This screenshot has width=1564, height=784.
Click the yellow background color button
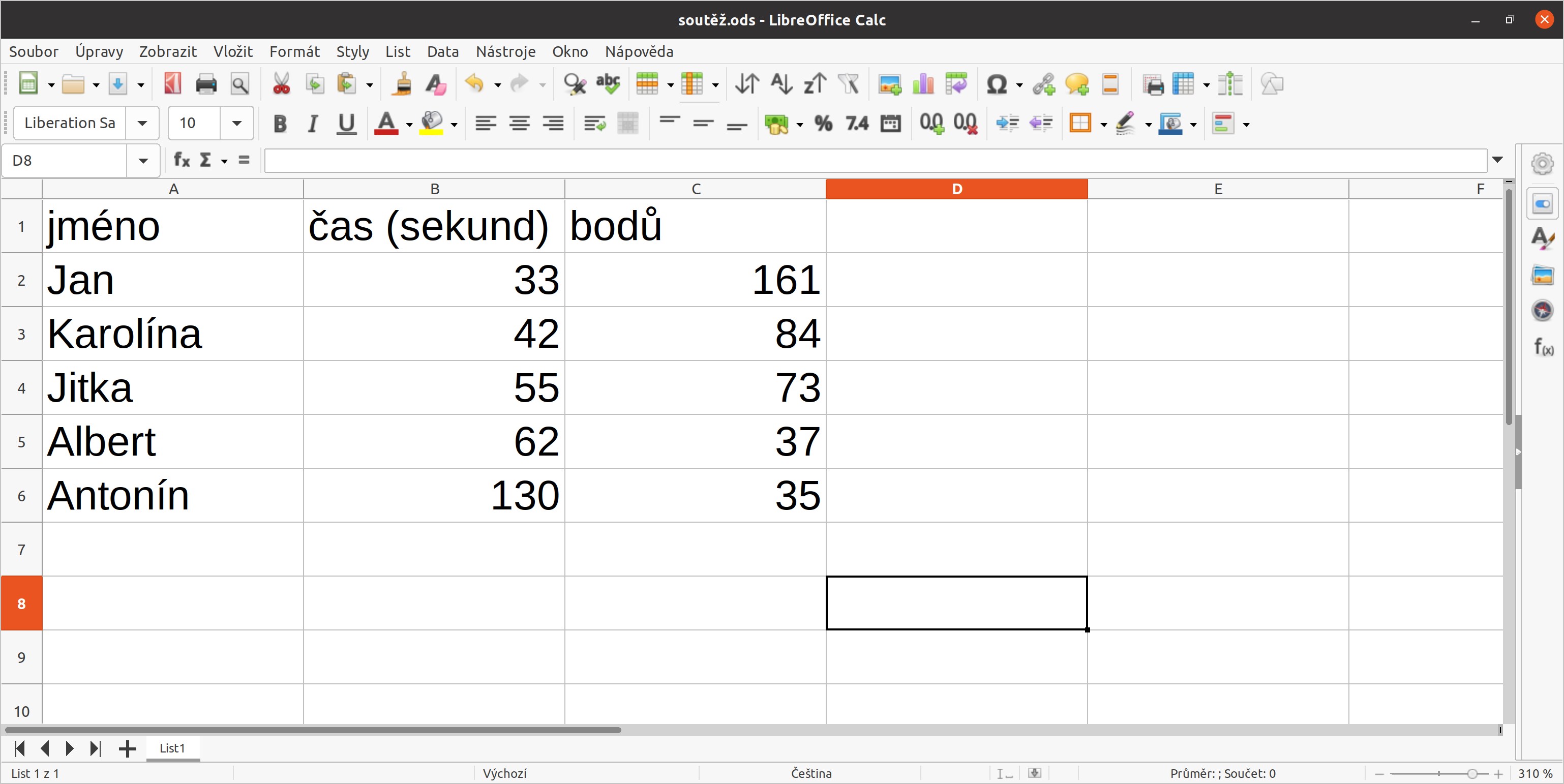coord(432,124)
